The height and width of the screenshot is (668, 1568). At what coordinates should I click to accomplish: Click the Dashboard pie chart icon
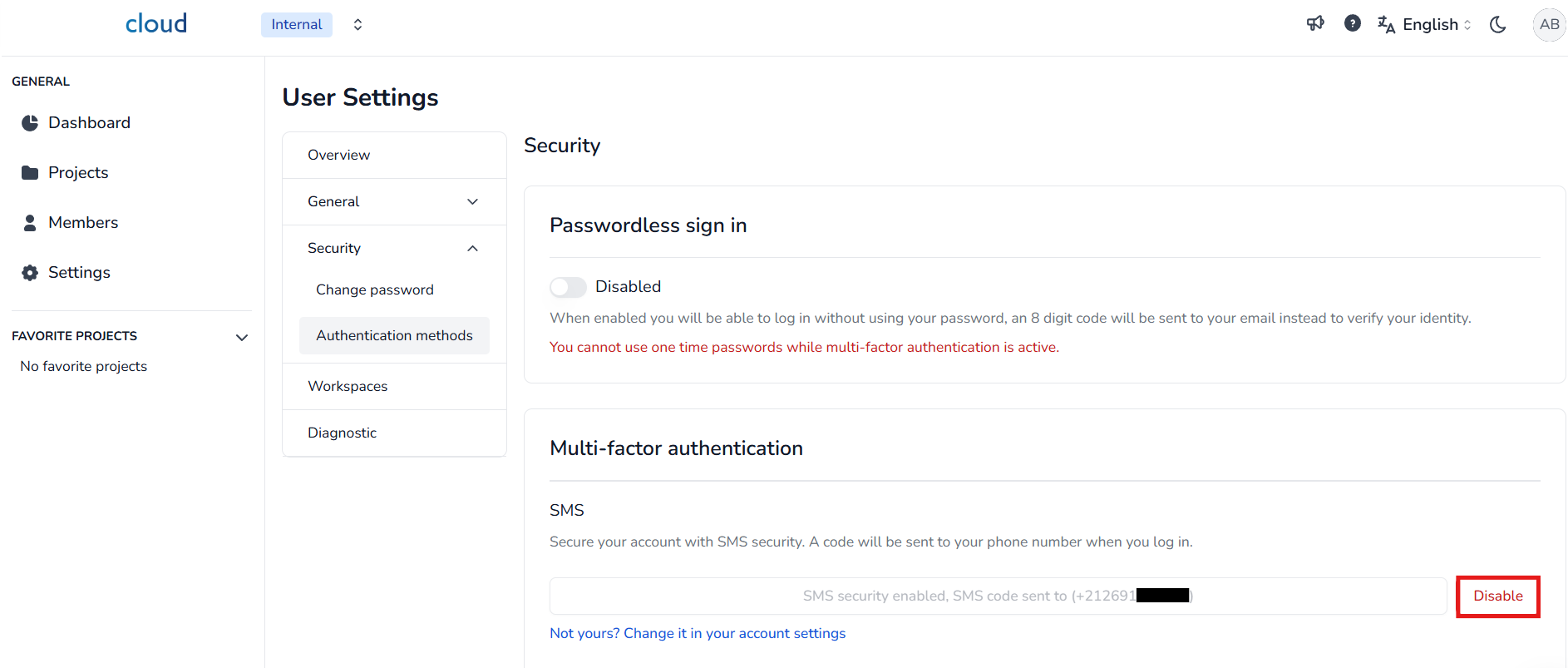click(x=30, y=123)
